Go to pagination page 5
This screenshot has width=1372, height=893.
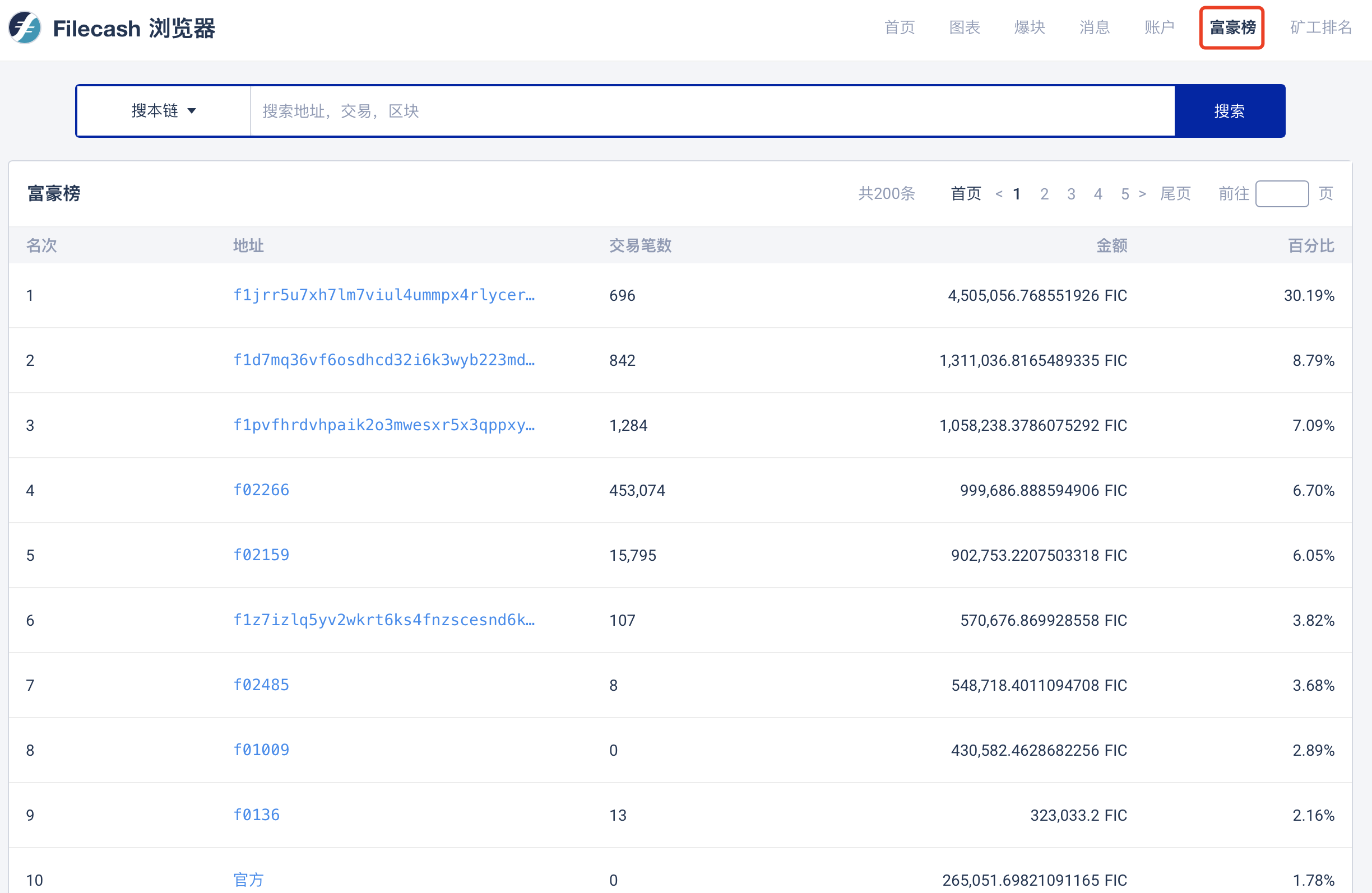coord(1125,194)
